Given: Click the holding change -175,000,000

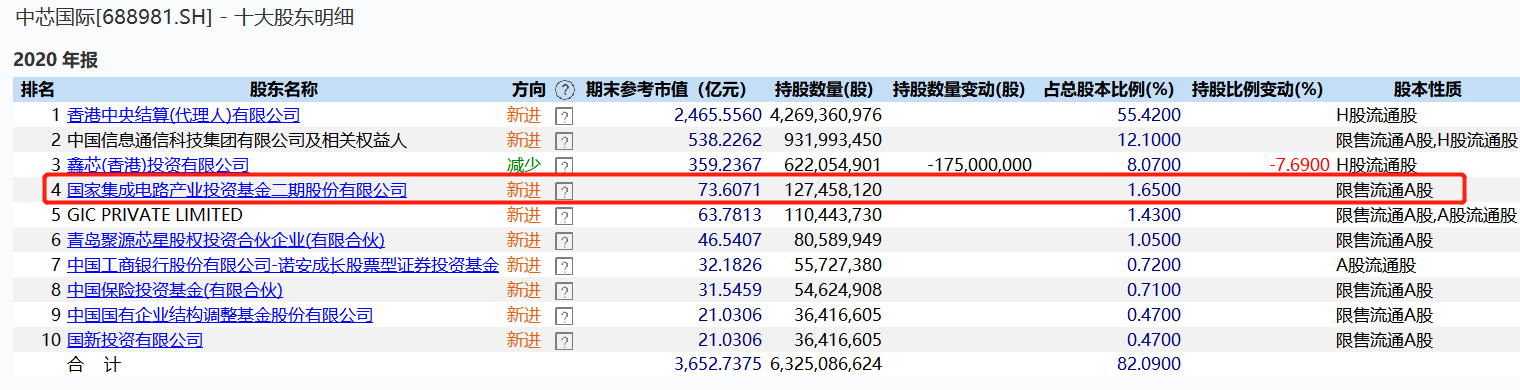Looking at the screenshot, I should tap(980, 165).
